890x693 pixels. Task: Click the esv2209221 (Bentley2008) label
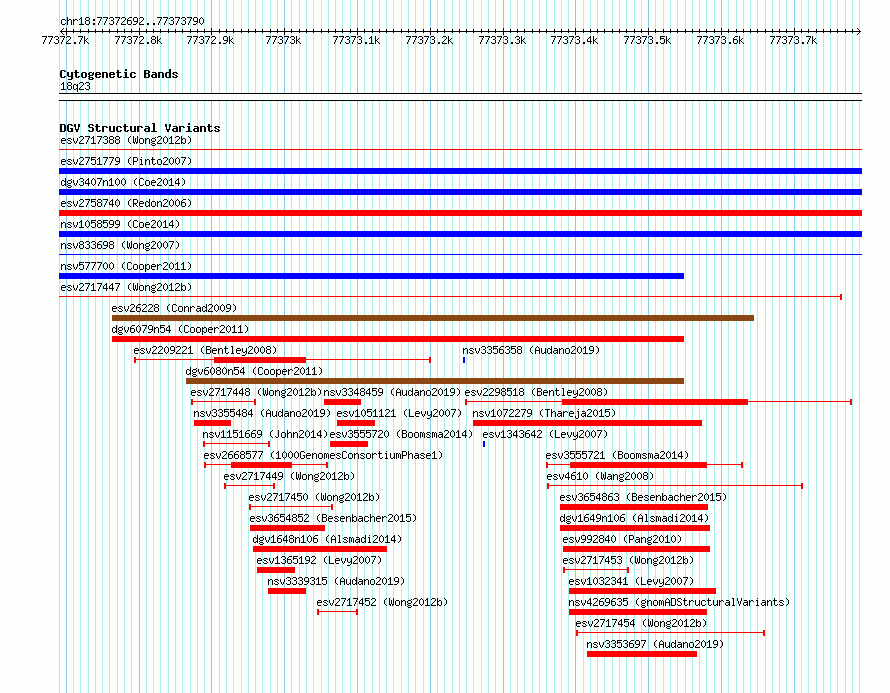tap(205, 350)
